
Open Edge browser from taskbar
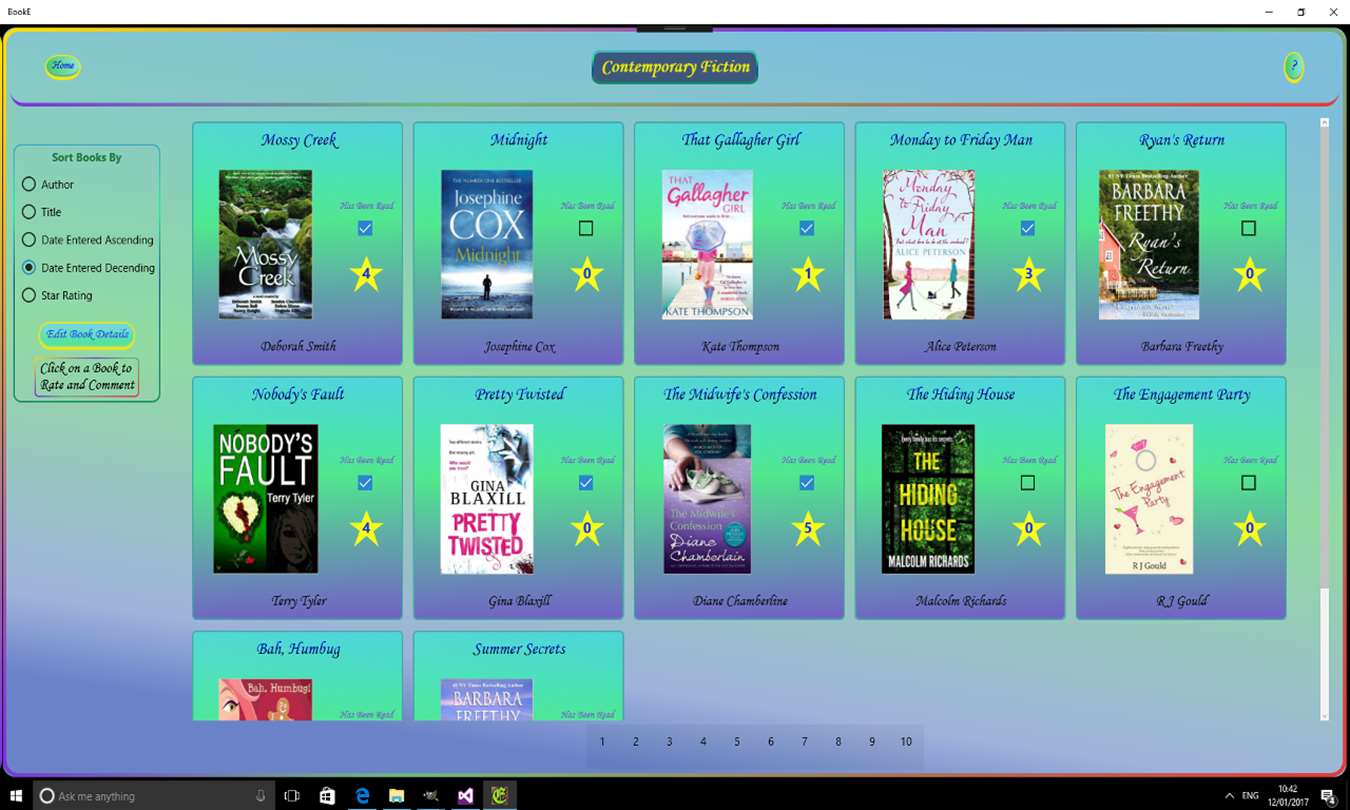[x=362, y=796]
